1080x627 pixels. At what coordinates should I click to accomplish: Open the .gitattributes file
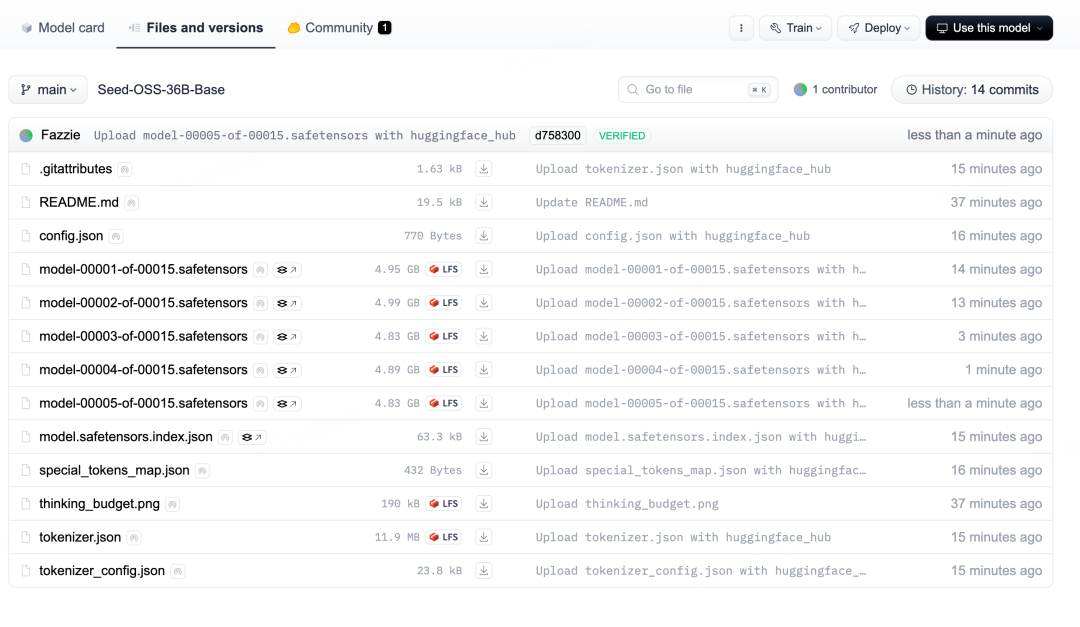pyautogui.click(x=76, y=169)
